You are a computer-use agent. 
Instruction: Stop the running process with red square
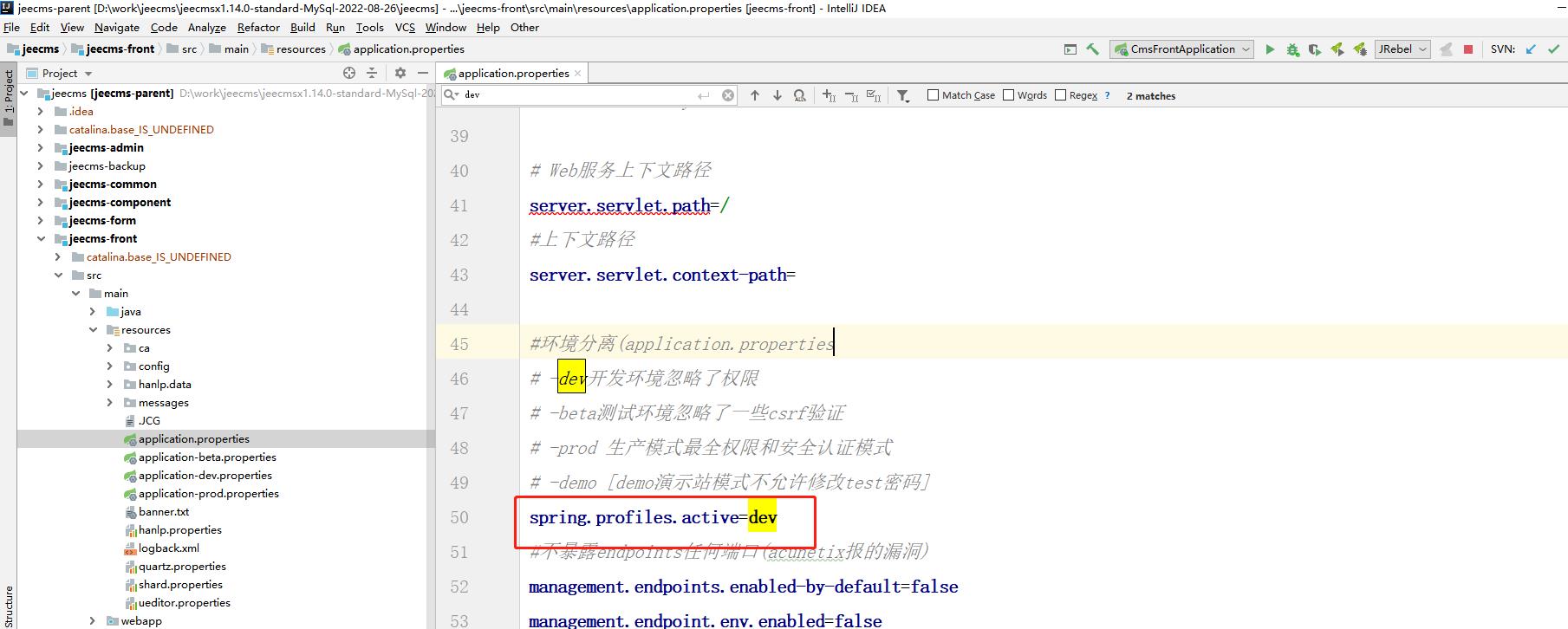[1468, 49]
